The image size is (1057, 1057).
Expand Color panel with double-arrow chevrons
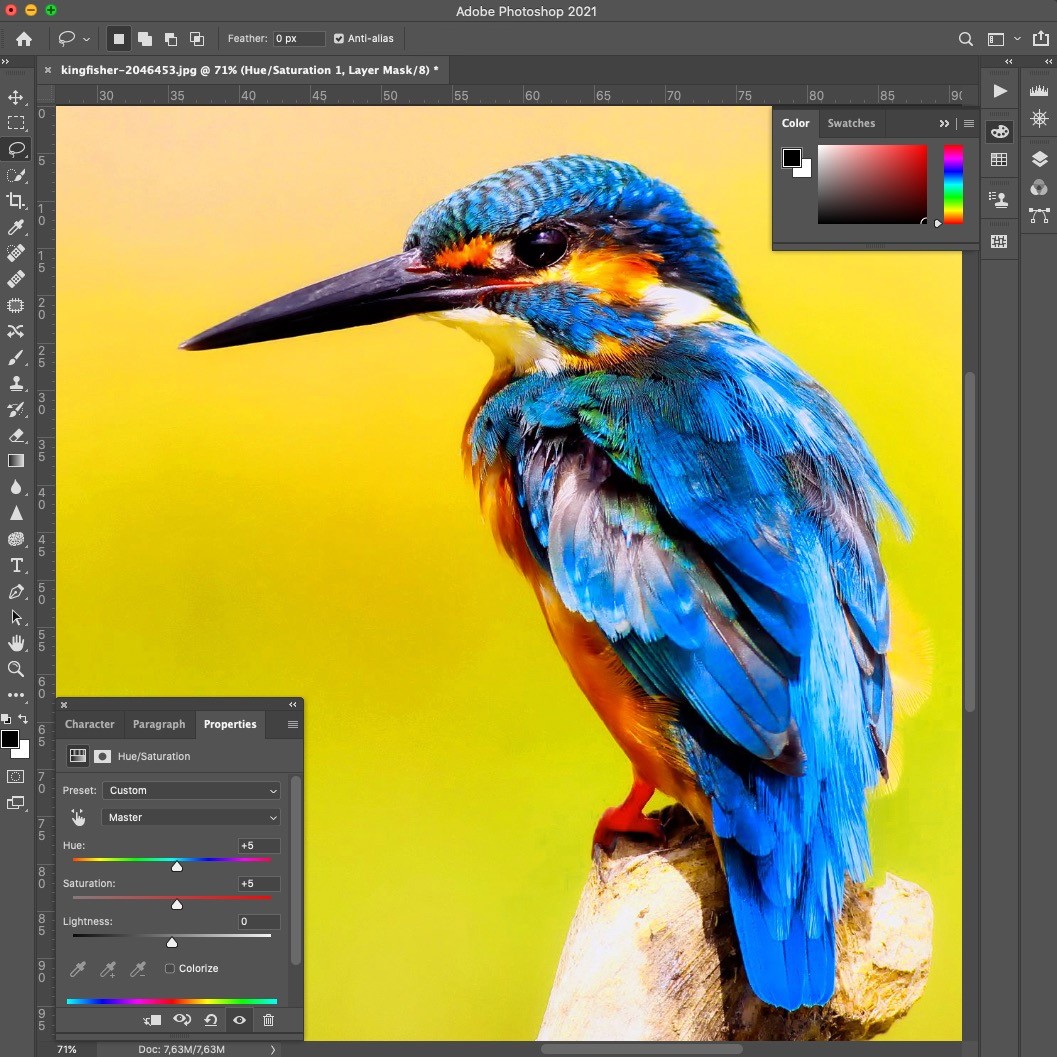pos(944,123)
